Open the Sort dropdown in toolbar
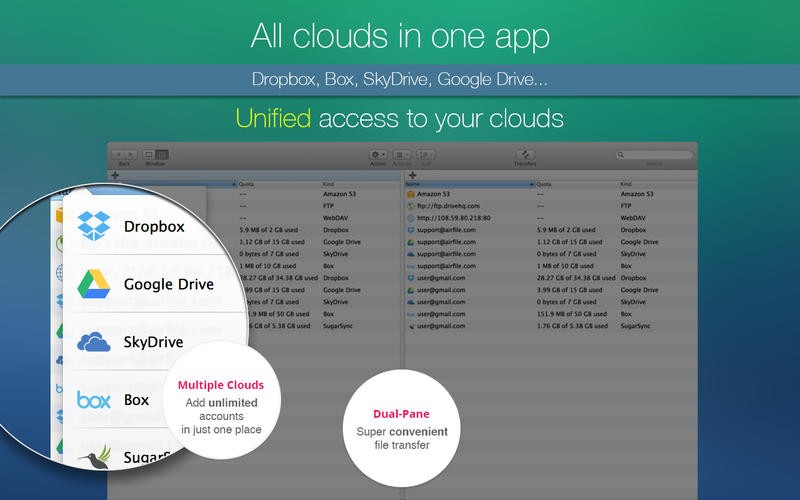This screenshot has height=500, width=800. 426,154
